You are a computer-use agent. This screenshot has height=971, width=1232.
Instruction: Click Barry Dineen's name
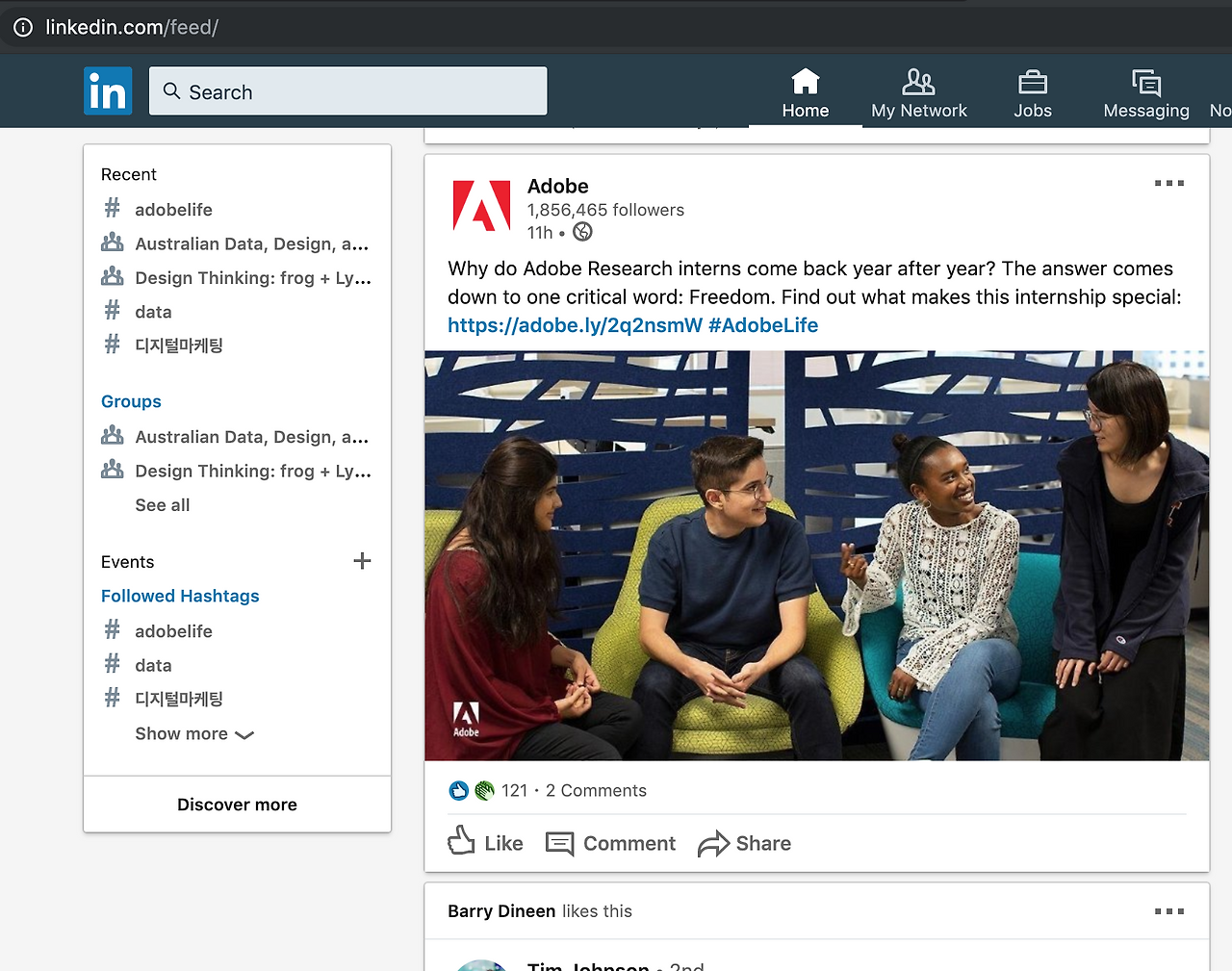pos(501,911)
